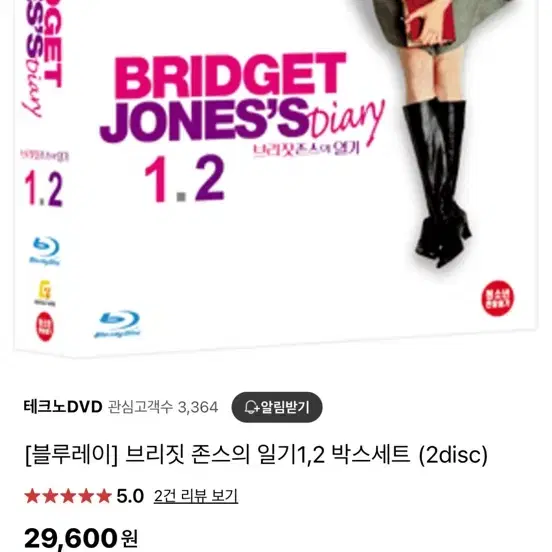Click the 1.2 volume number on front cover

point(184,179)
